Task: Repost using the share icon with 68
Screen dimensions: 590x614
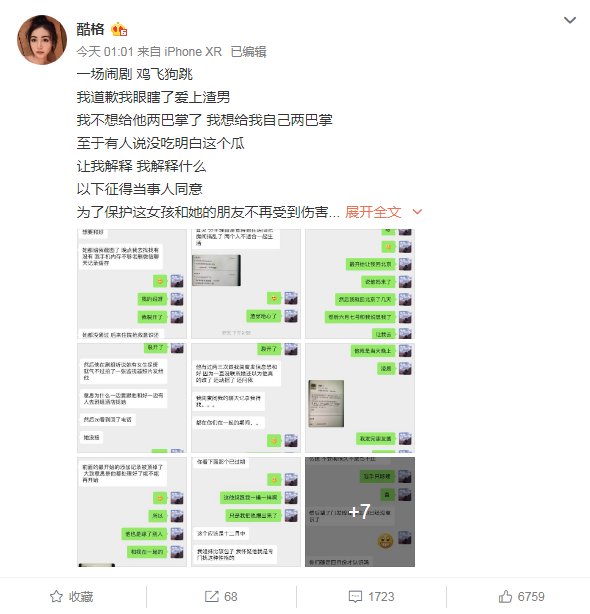Action: pos(211,596)
